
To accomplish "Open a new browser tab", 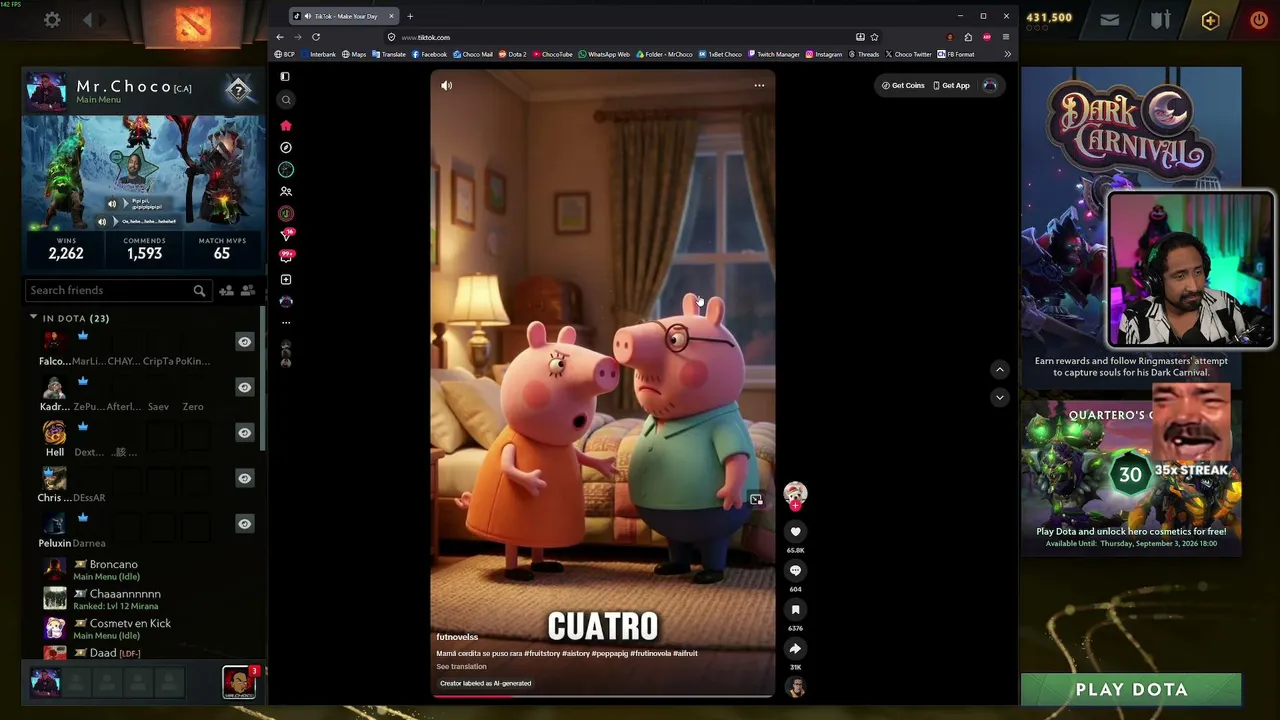I will pyautogui.click(x=410, y=16).
